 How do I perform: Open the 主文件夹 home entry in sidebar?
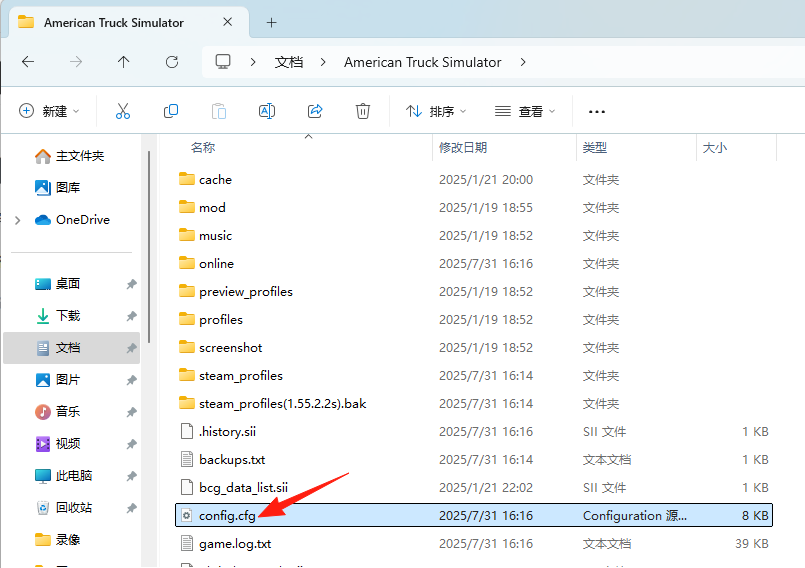[x=69, y=156]
